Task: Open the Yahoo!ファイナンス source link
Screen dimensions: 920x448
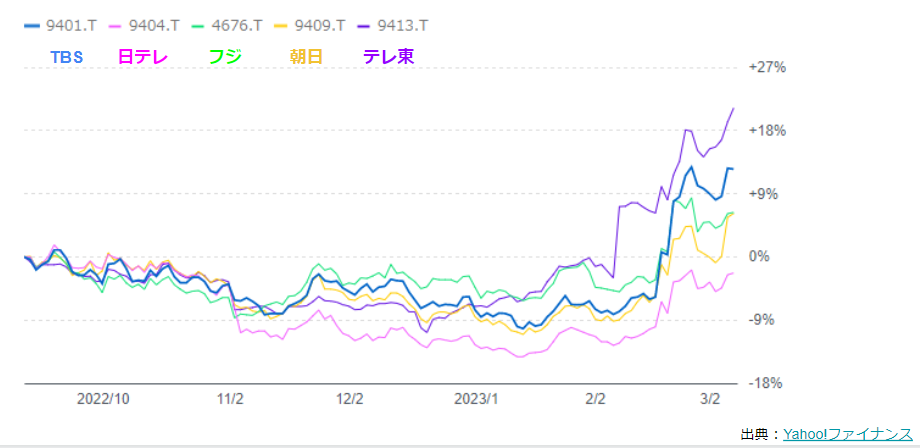Action: pos(847,434)
